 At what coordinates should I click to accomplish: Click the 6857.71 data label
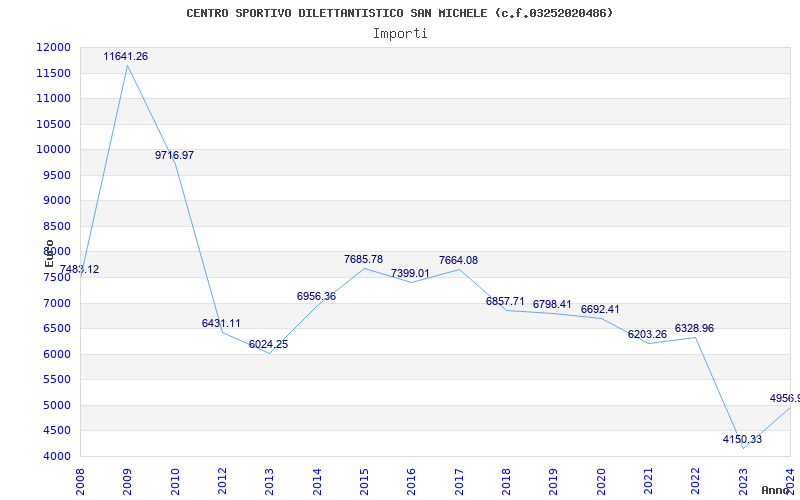point(505,302)
